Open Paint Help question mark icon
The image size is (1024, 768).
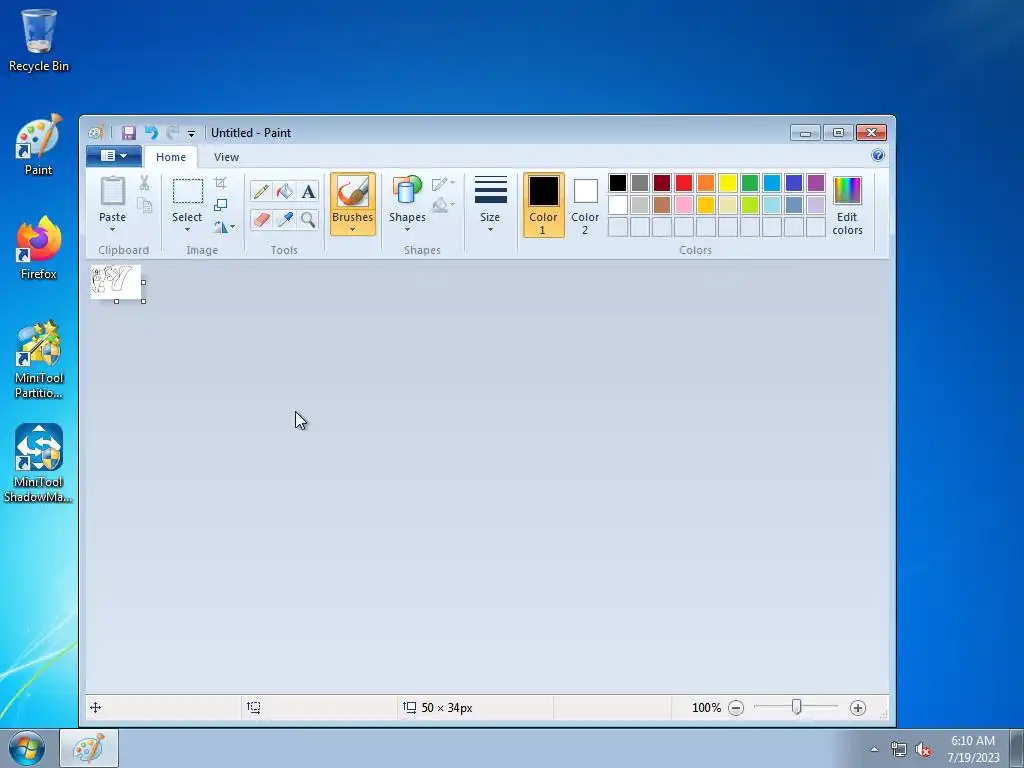(878, 155)
